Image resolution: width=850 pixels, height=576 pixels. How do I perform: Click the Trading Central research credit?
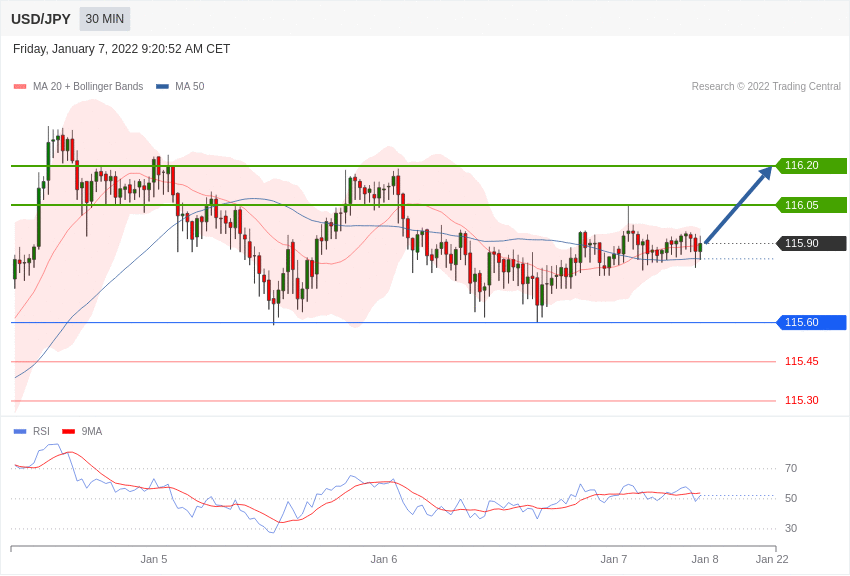click(766, 87)
